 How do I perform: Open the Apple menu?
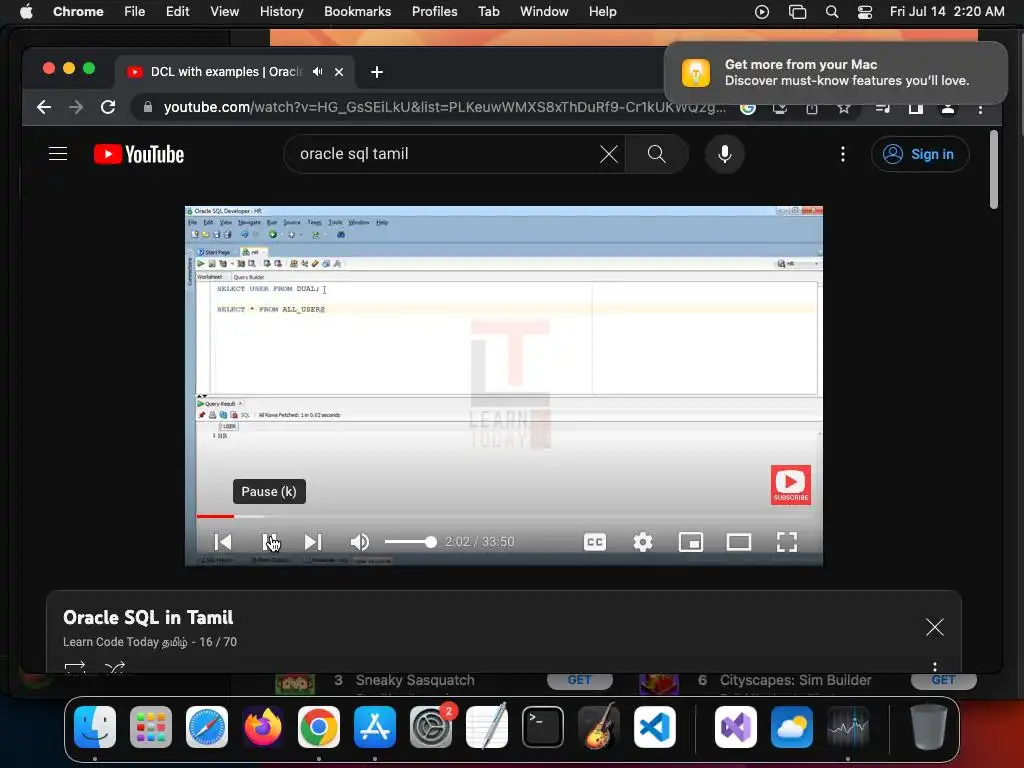[x=26, y=11]
